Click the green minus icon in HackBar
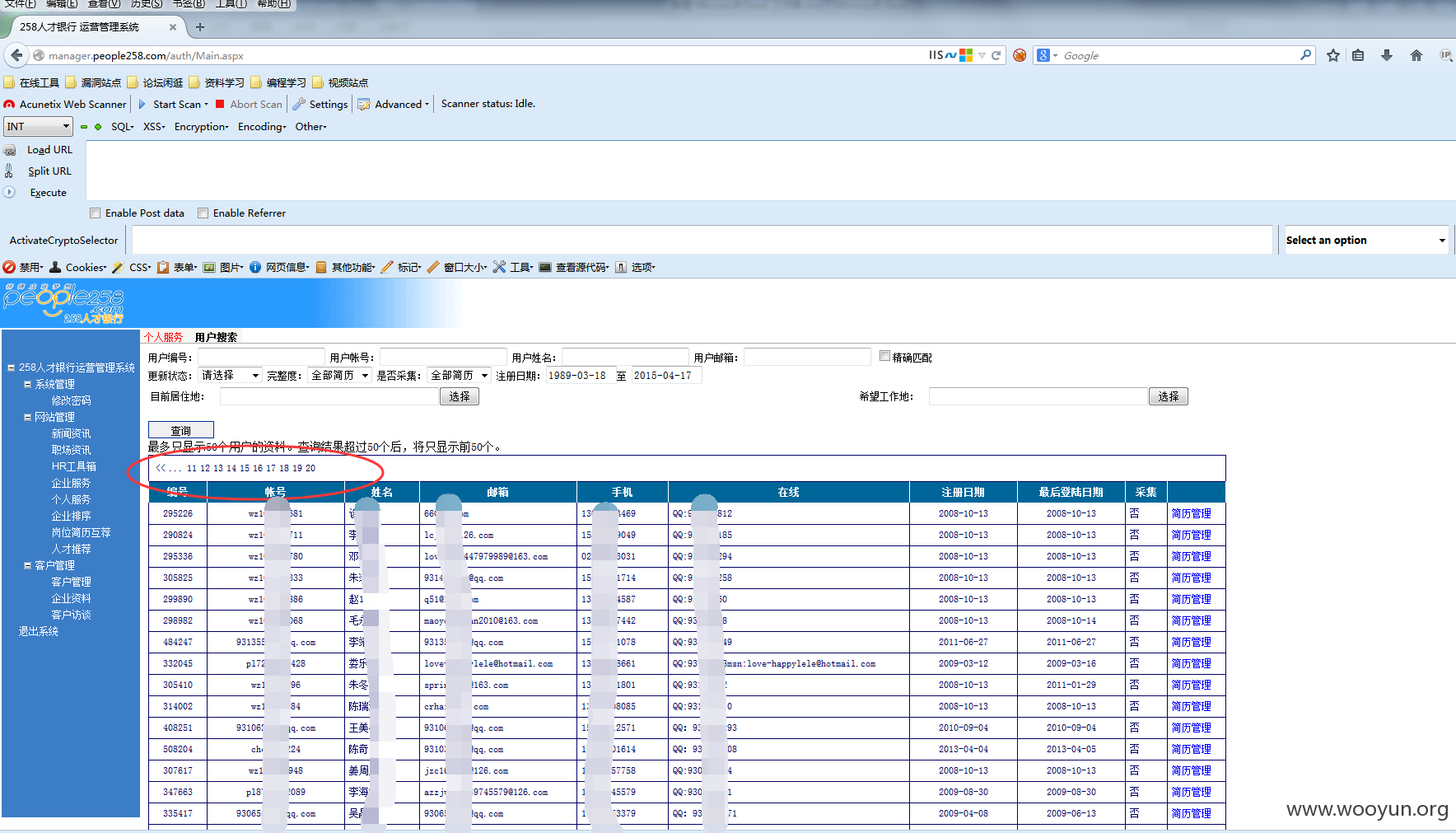The width and height of the screenshot is (1456, 833). click(x=84, y=127)
